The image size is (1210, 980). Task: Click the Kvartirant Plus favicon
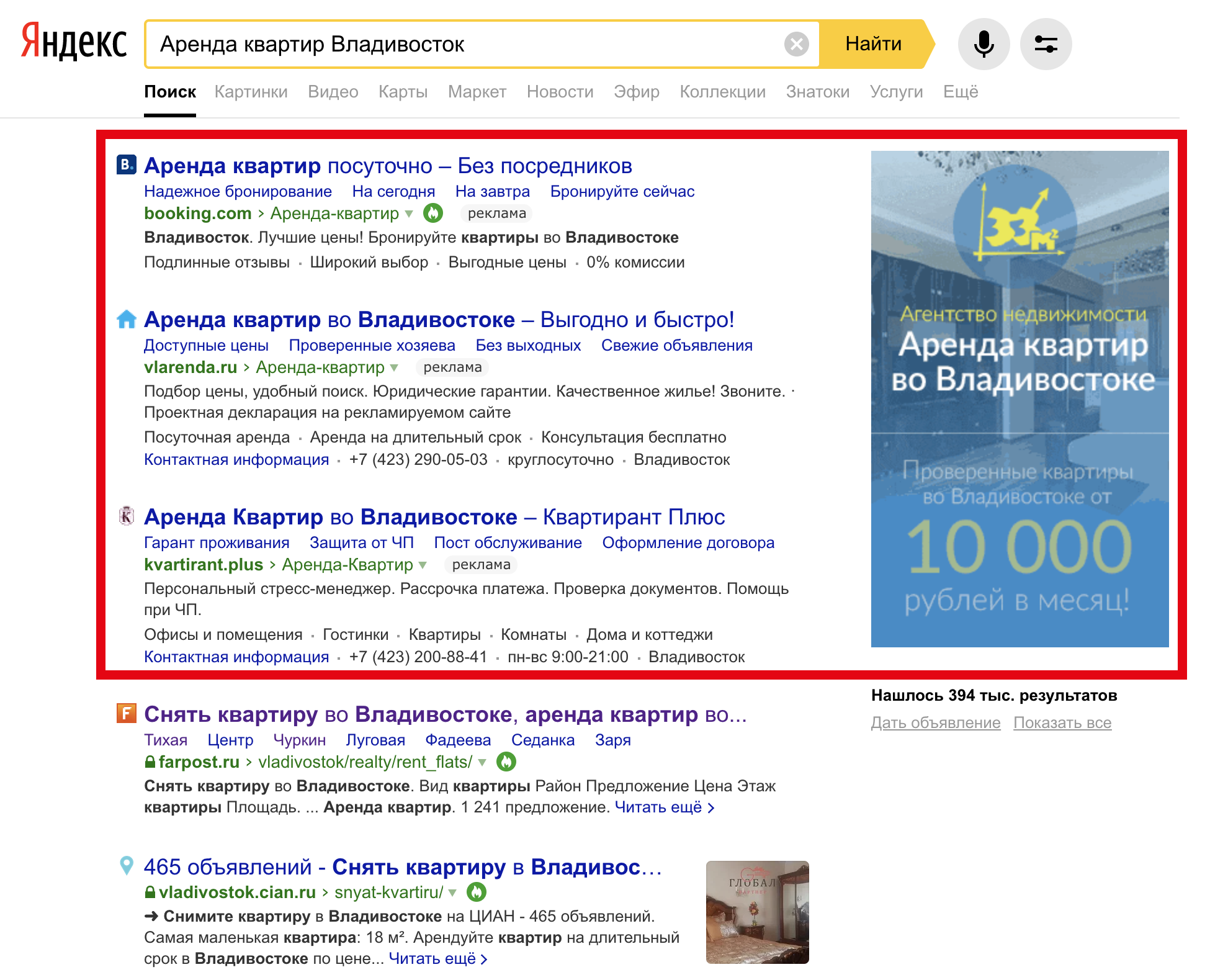click(127, 516)
